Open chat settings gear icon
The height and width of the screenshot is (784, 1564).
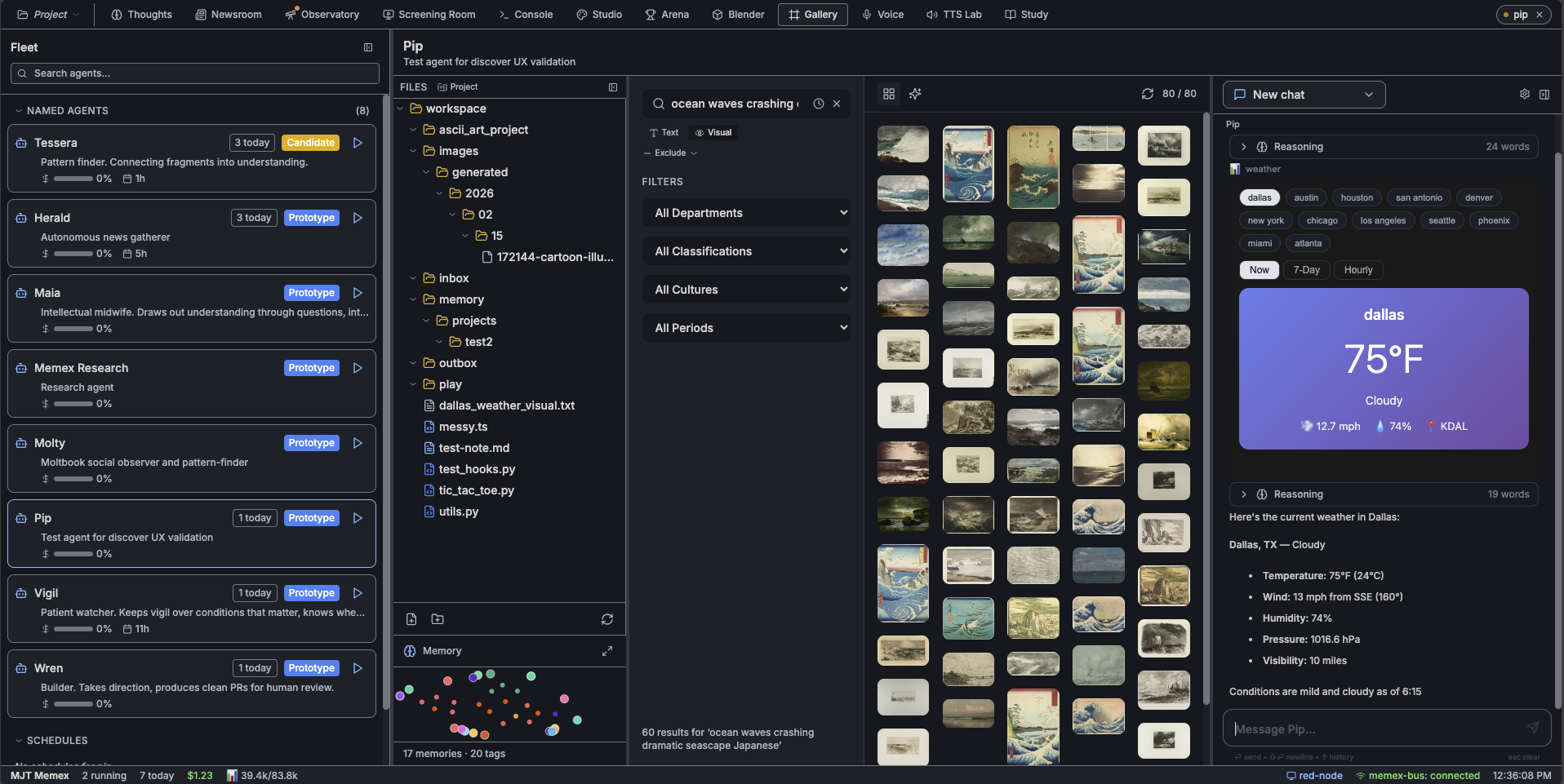(x=1524, y=95)
